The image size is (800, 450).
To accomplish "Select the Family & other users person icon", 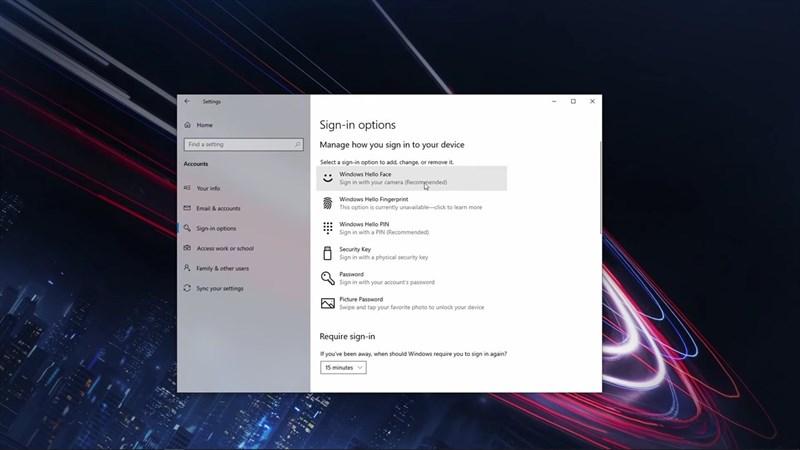I will coord(187,268).
